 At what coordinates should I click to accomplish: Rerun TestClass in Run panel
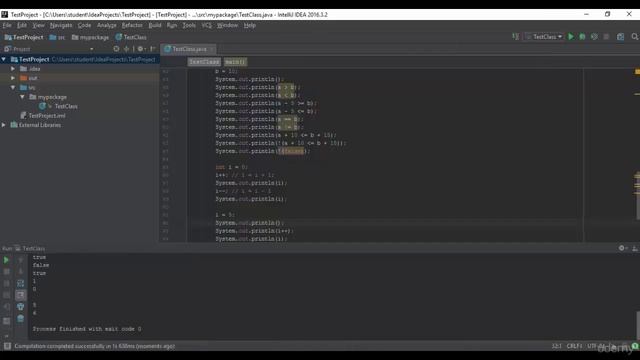(x=6, y=260)
